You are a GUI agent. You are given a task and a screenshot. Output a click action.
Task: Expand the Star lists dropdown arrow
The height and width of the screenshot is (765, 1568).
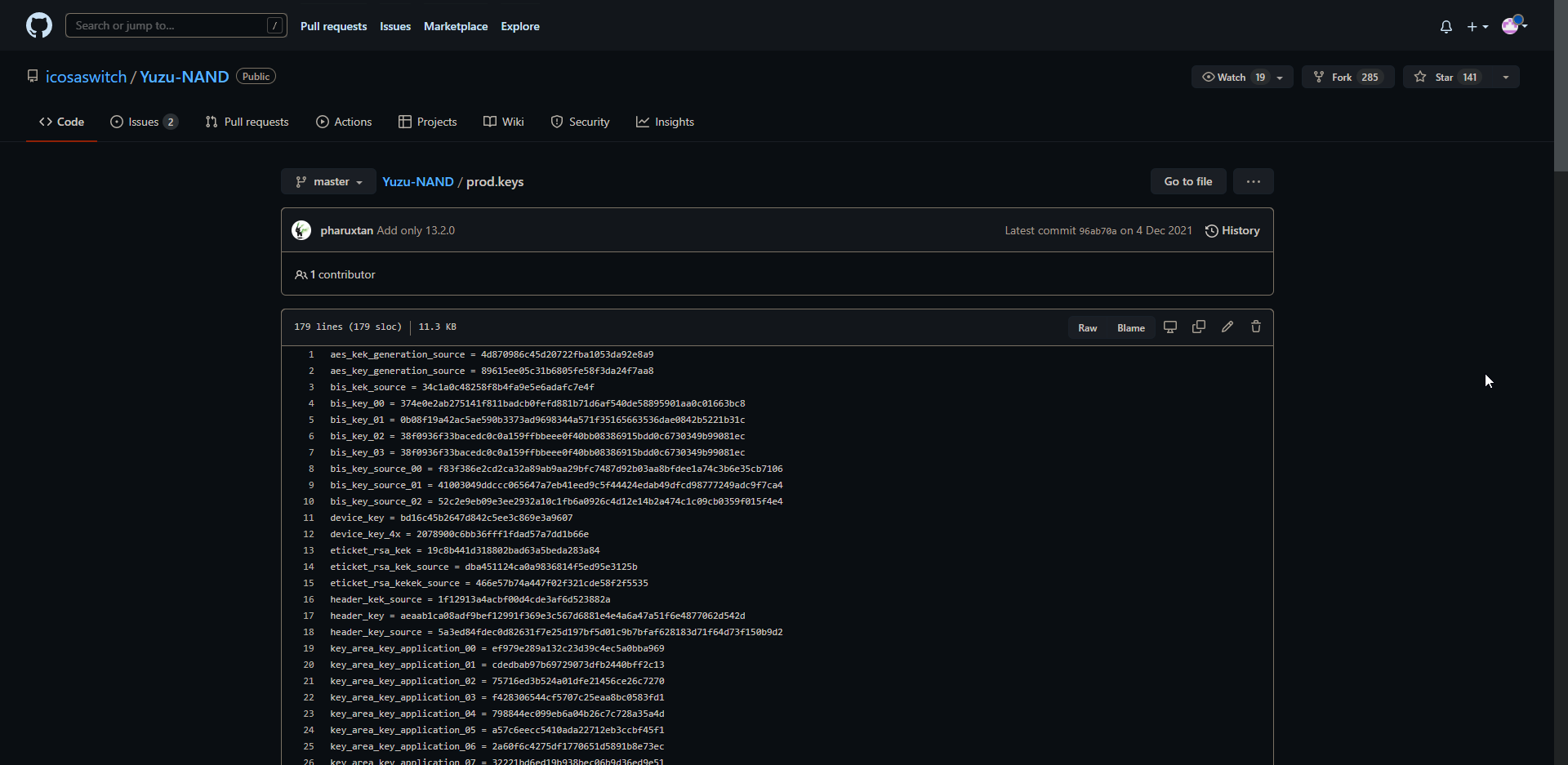point(1506,77)
